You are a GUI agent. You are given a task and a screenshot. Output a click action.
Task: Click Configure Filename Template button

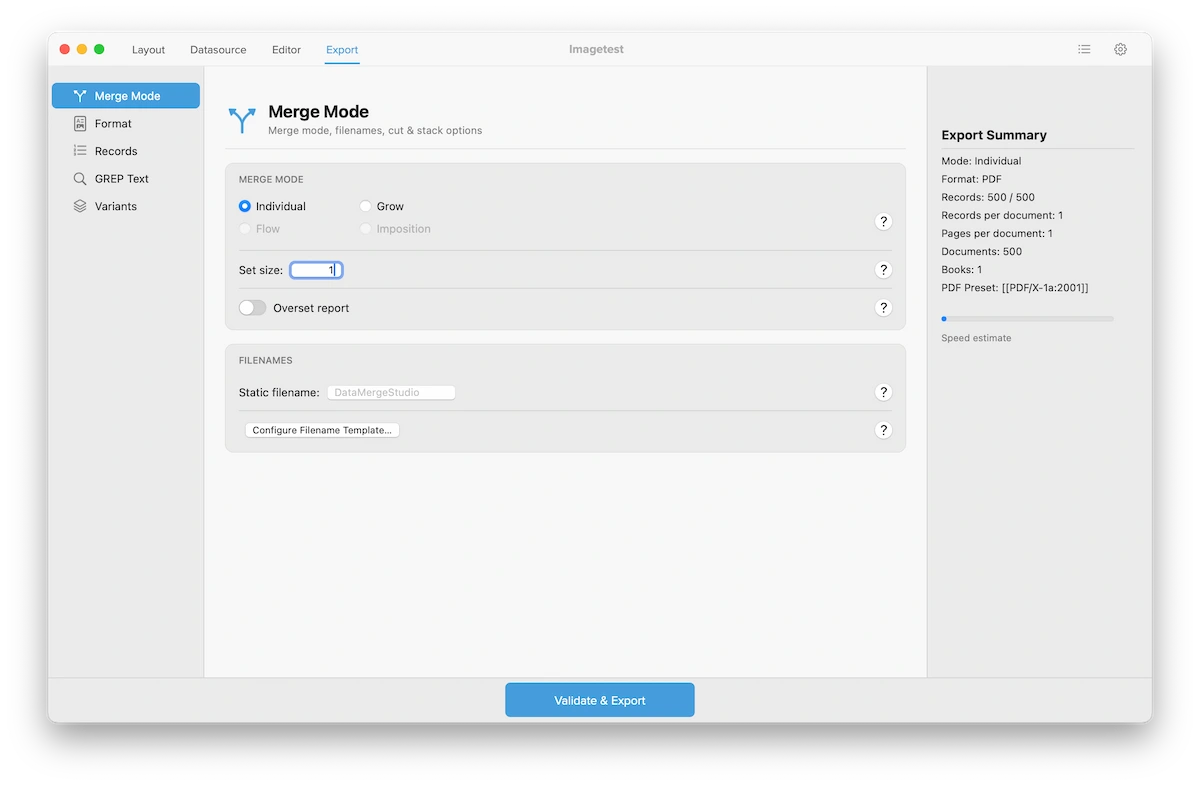click(x=322, y=430)
